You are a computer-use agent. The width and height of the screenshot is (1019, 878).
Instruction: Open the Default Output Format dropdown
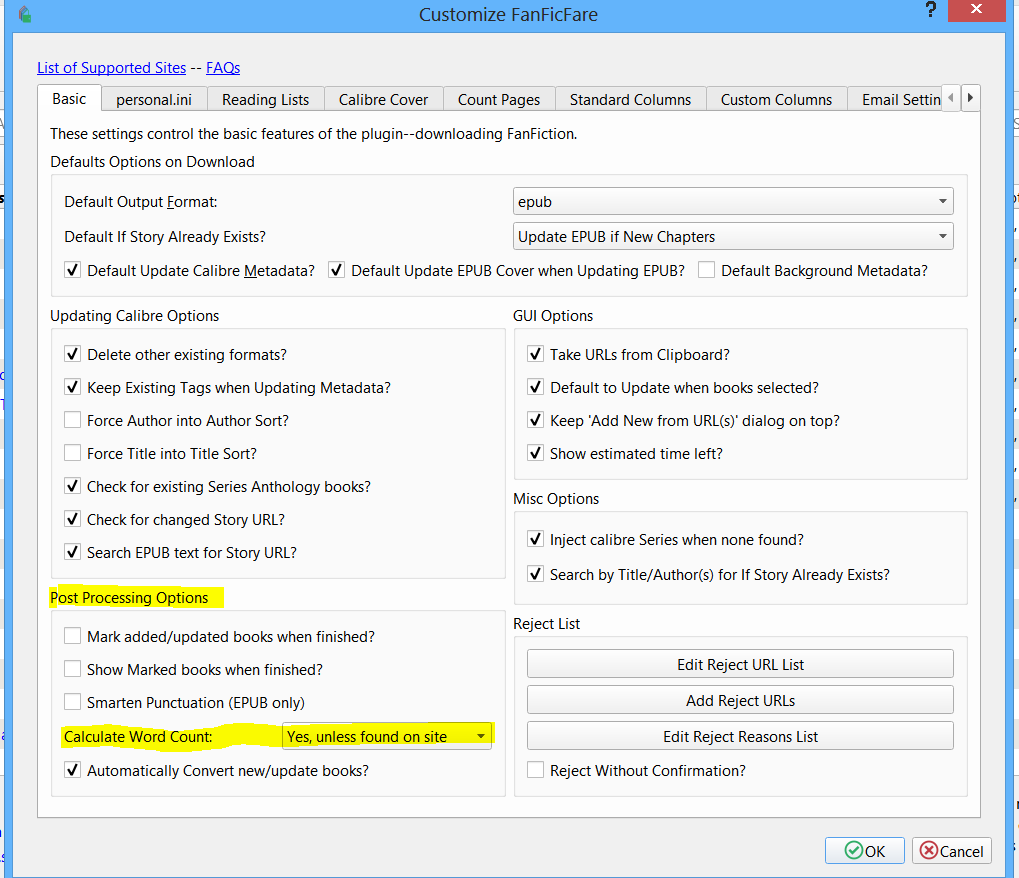pyautogui.click(x=733, y=201)
